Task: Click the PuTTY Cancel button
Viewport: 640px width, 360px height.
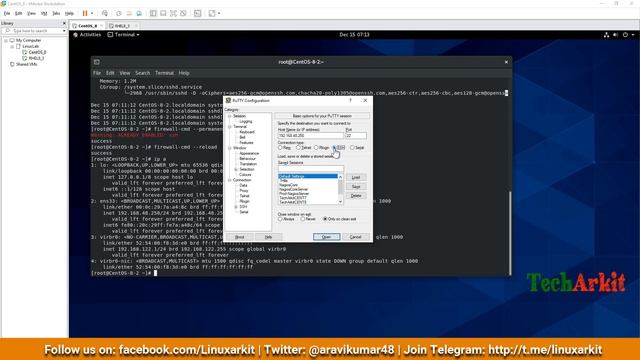Action: coord(356,237)
